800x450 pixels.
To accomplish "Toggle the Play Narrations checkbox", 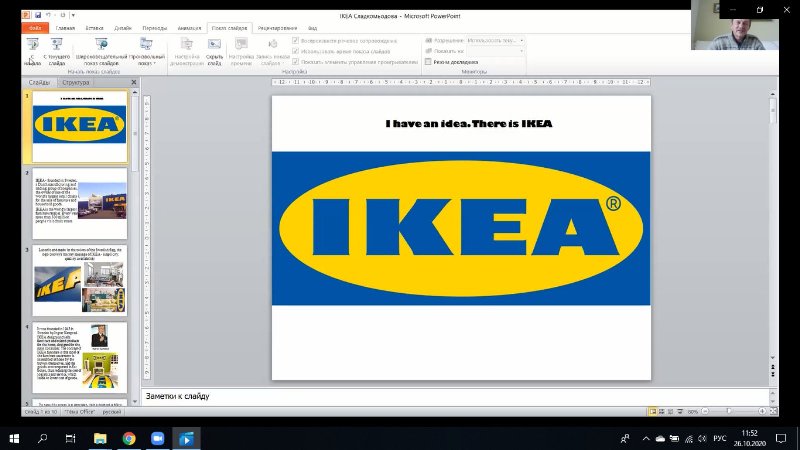I will pos(295,40).
